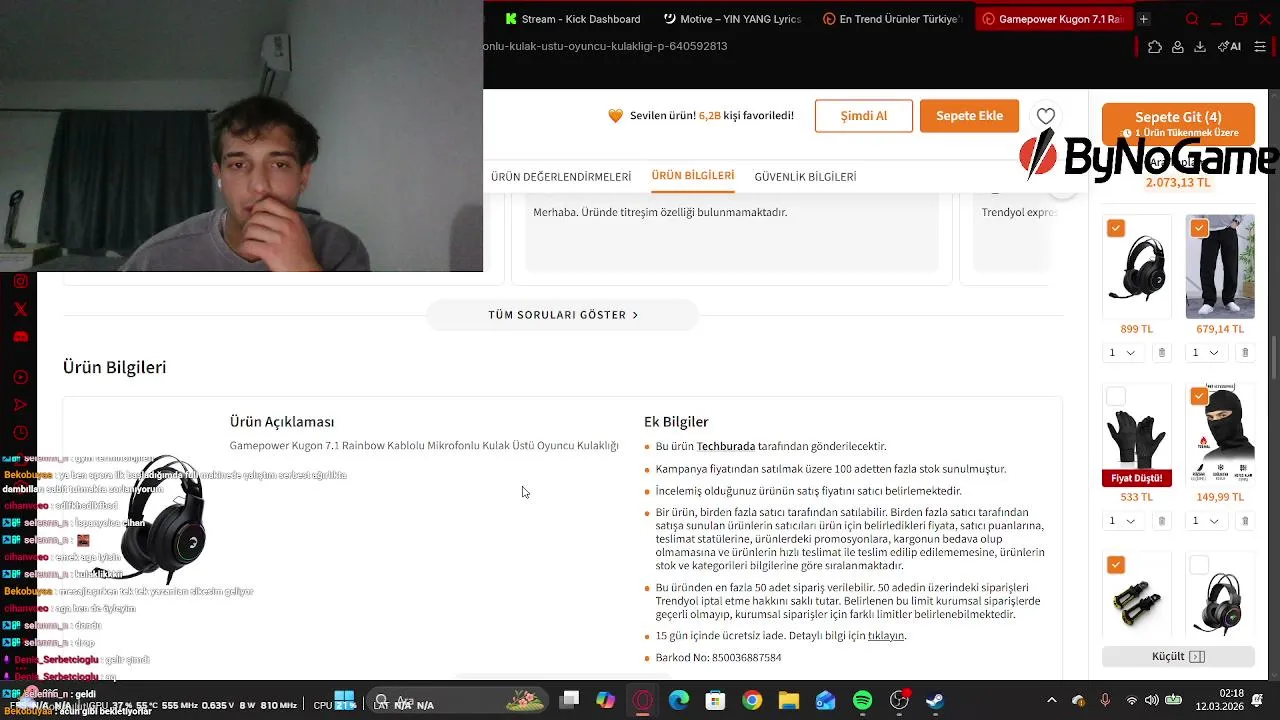
Task: Click the Şimdi Al button
Action: [x=864, y=116]
